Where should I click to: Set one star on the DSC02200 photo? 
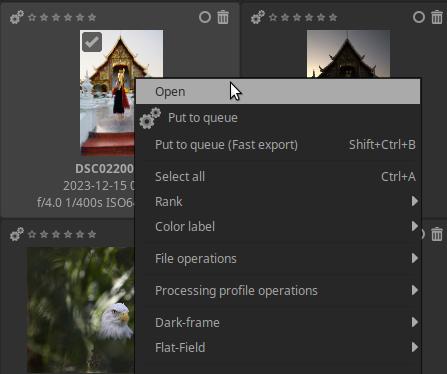tap(32, 17)
